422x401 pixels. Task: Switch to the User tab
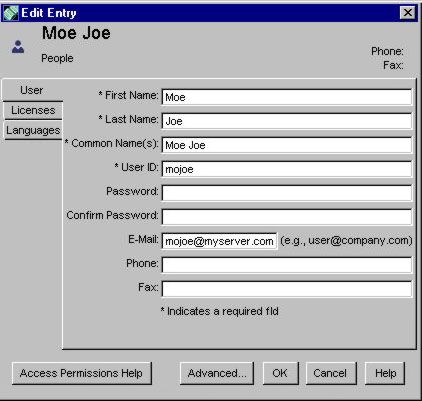pos(32,90)
